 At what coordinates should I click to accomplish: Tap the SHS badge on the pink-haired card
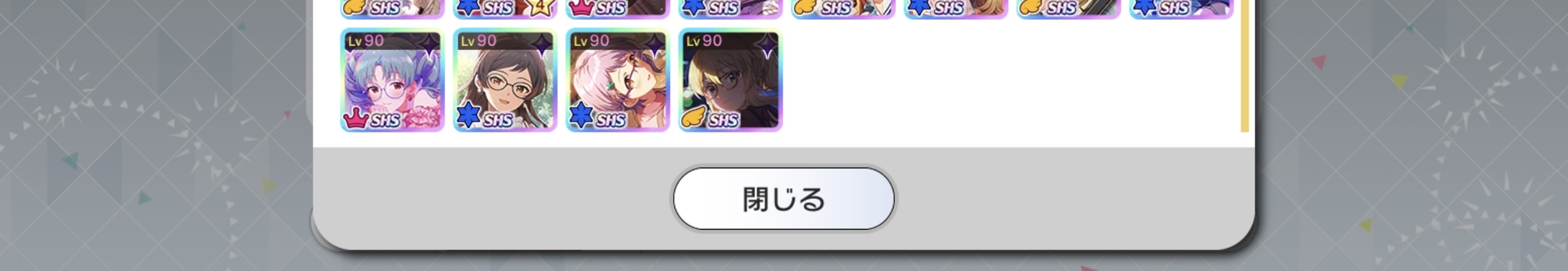610,119
